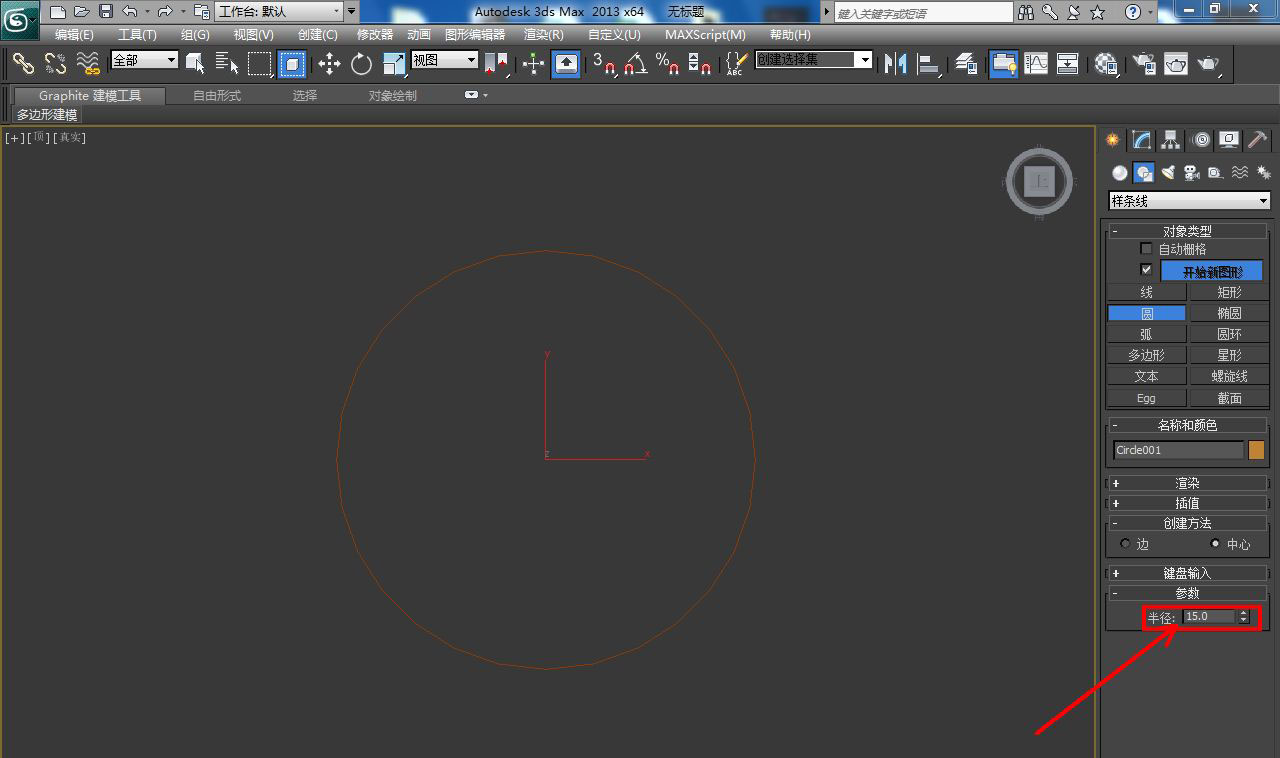Enable the 自动栅格 checkbox
Screen dimensions: 1280x758
[x=1146, y=248]
